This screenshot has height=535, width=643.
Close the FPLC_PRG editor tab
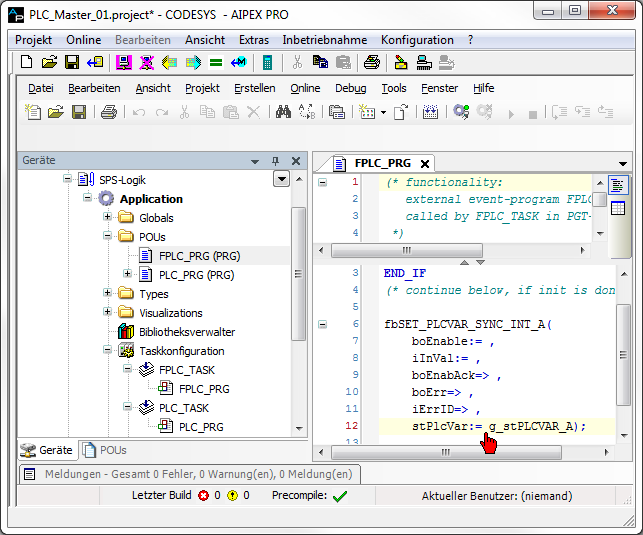click(425, 164)
